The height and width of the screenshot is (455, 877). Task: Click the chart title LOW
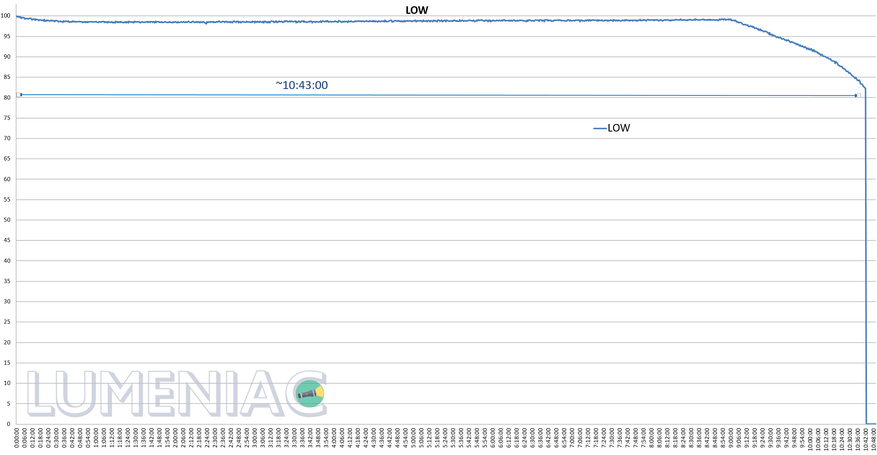(x=417, y=10)
